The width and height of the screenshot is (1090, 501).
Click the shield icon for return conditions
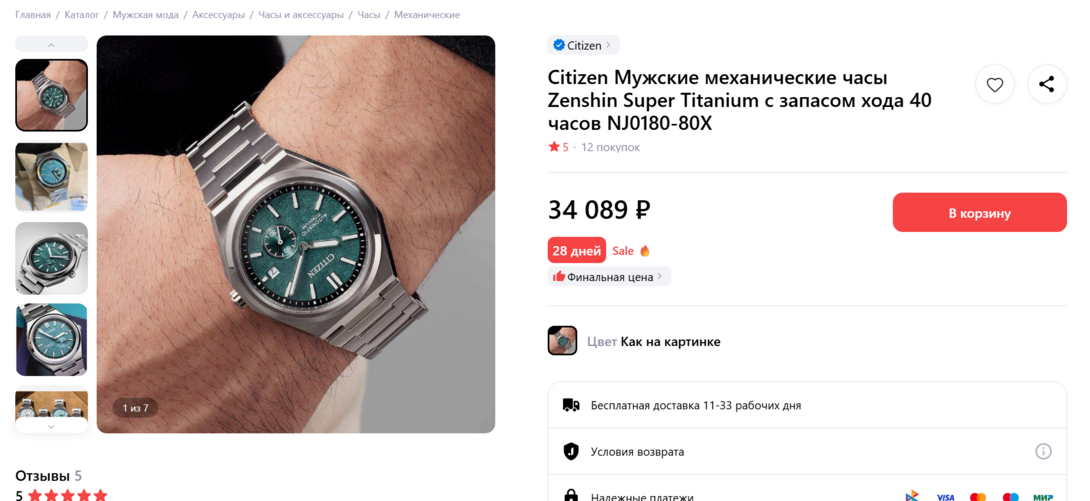coord(571,452)
